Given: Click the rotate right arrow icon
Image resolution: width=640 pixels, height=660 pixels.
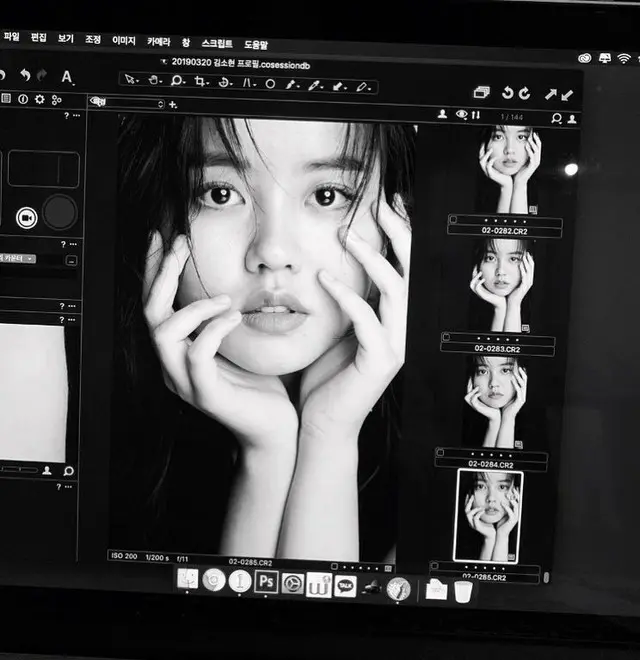Looking at the screenshot, I should pyautogui.click(x=525, y=93).
